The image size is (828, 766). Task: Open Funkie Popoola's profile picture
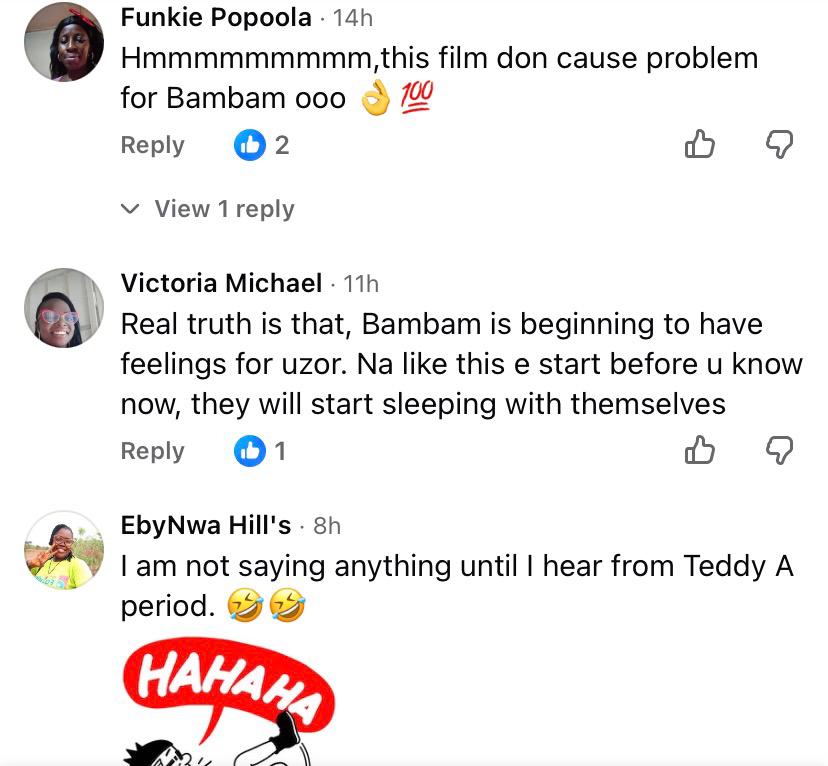(65, 42)
